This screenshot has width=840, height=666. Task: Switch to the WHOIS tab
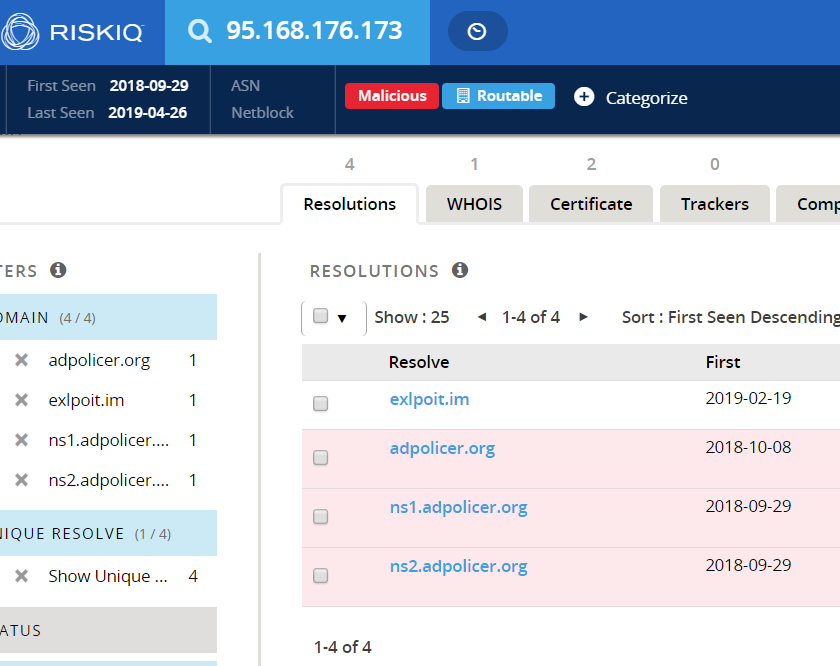click(x=474, y=204)
